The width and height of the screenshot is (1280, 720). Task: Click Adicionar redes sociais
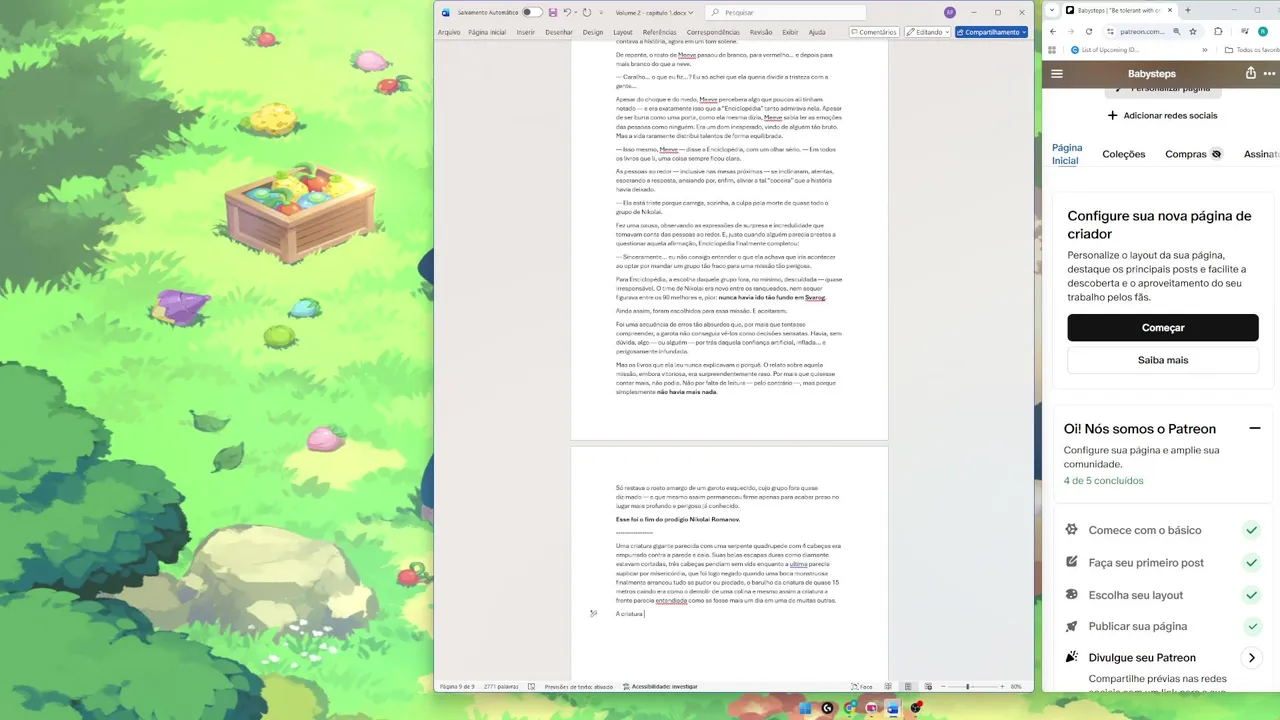(1162, 115)
